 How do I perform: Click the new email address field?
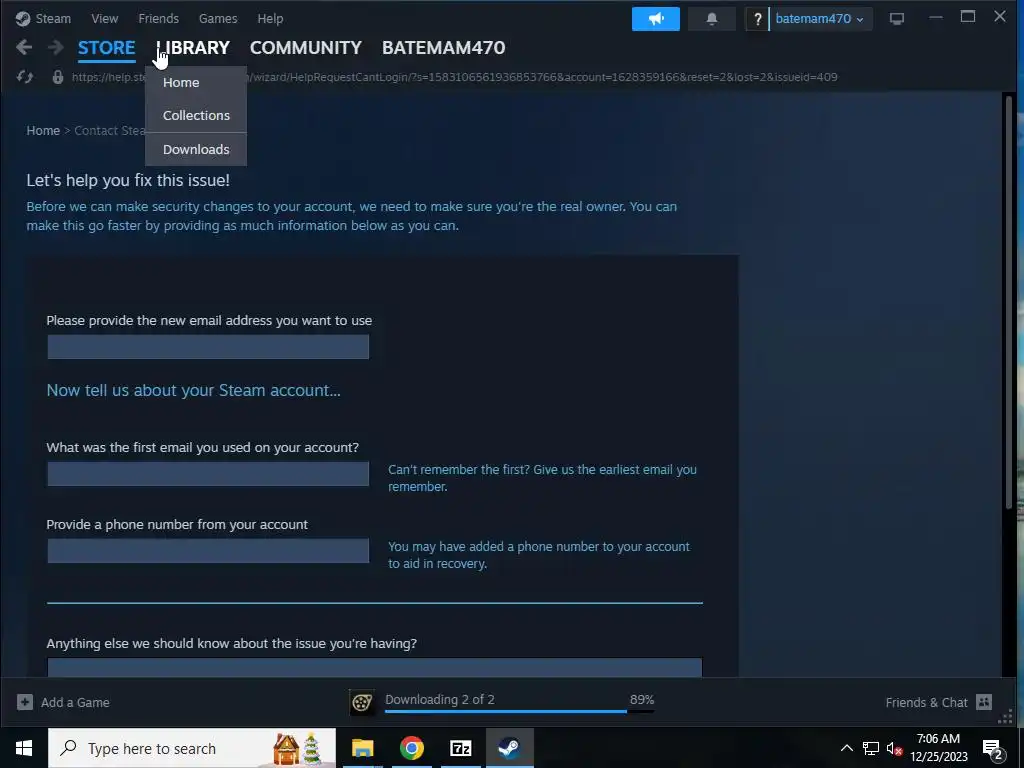[208, 347]
